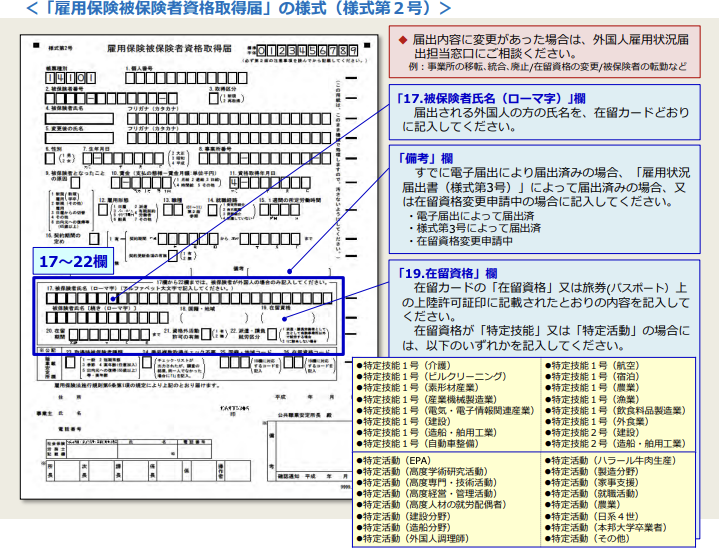Click the blue '17～22欄' label box
Screen dimensions: 719x553
[x=72, y=262]
